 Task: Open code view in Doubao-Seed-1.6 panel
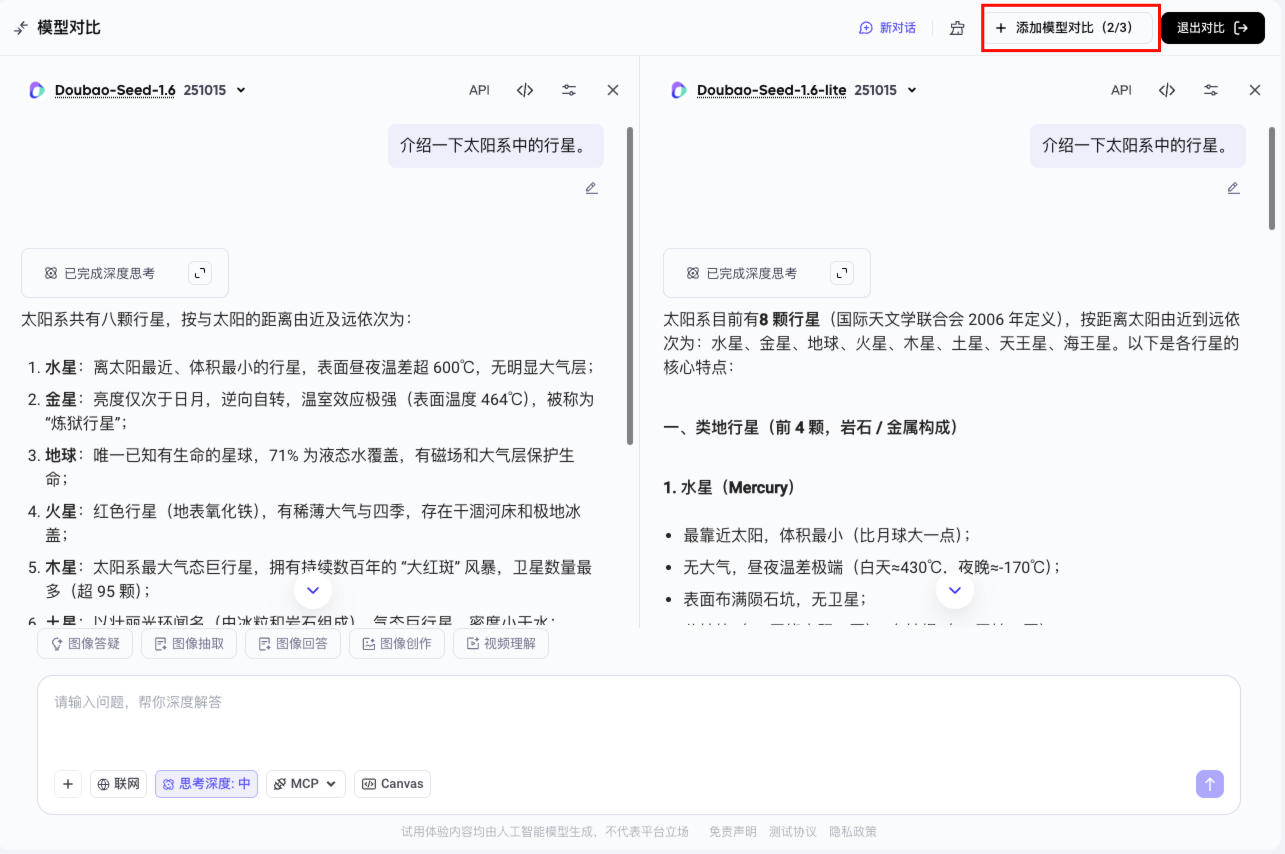click(525, 90)
